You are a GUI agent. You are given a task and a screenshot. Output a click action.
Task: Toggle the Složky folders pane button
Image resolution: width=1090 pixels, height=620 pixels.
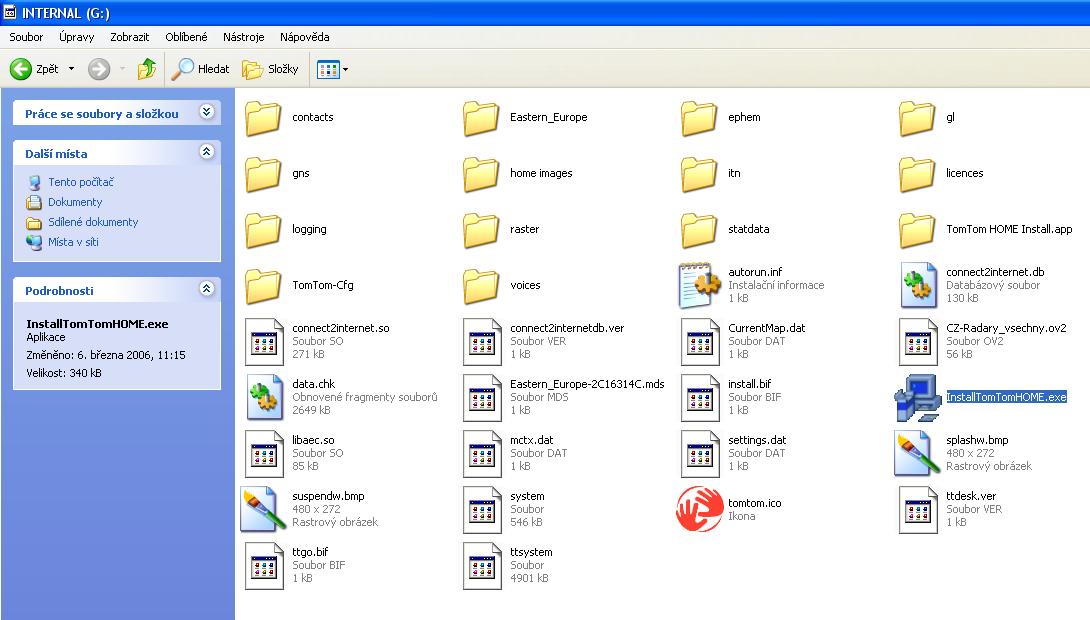(271, 69)
